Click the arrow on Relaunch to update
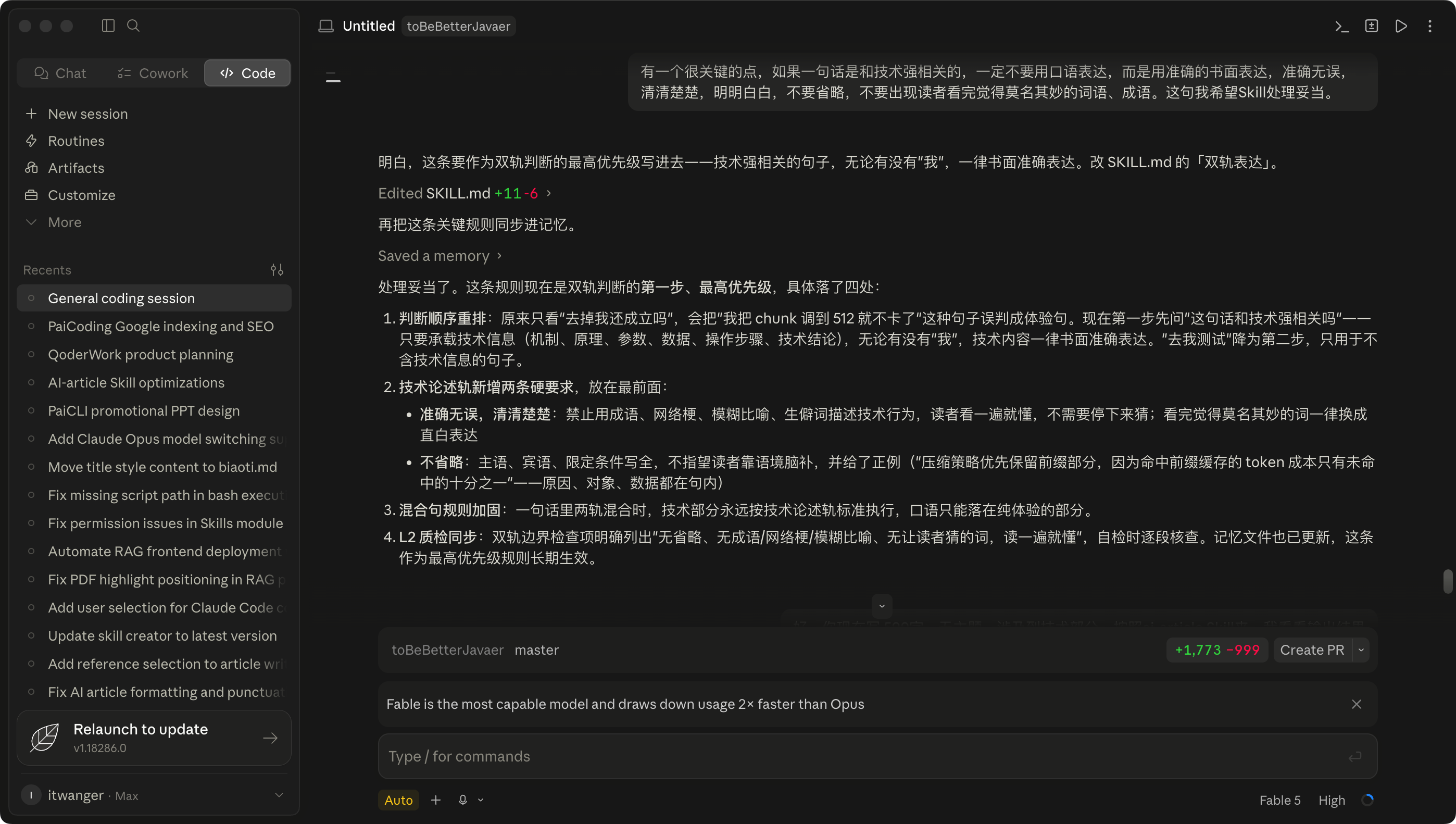Image resolution: width=1456 pixels, height=824 pixels. pos(270,738)
